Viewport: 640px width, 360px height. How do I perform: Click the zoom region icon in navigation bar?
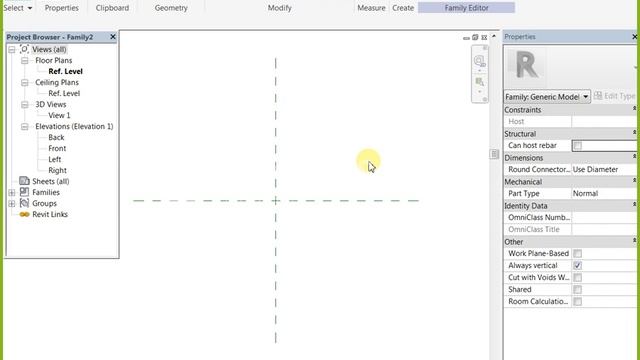(479, 82)
